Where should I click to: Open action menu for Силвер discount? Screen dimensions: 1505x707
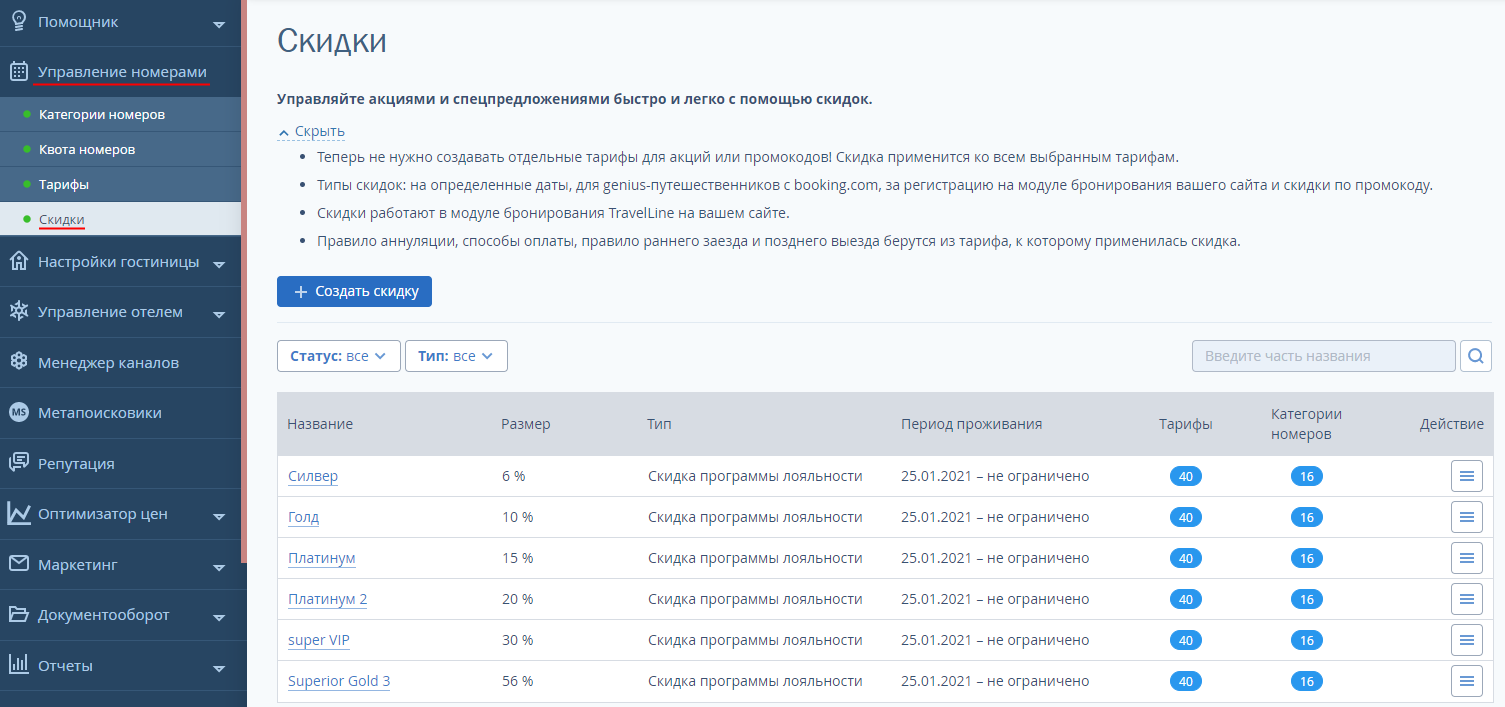tap(1466, 476)
